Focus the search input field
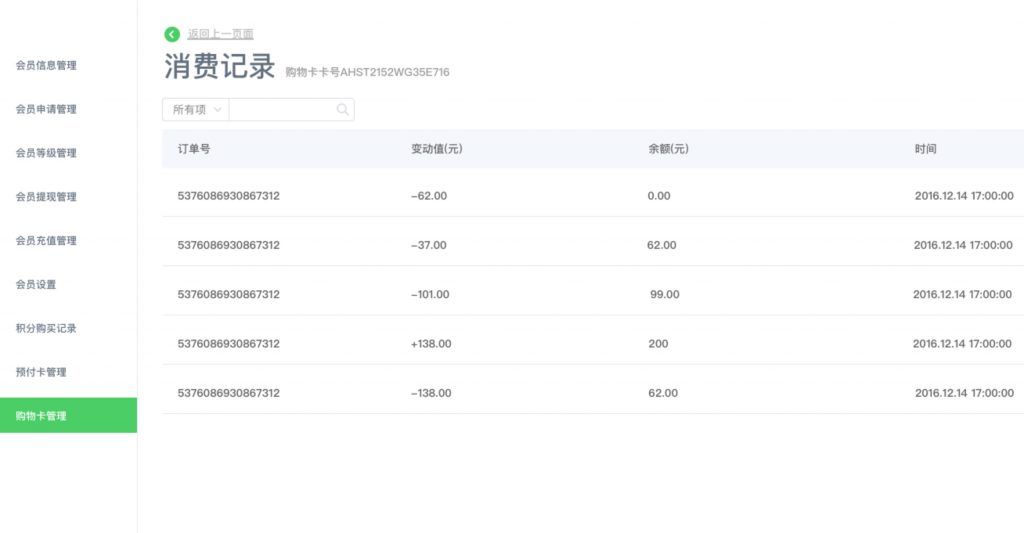1024x533 pixels. 291,110
